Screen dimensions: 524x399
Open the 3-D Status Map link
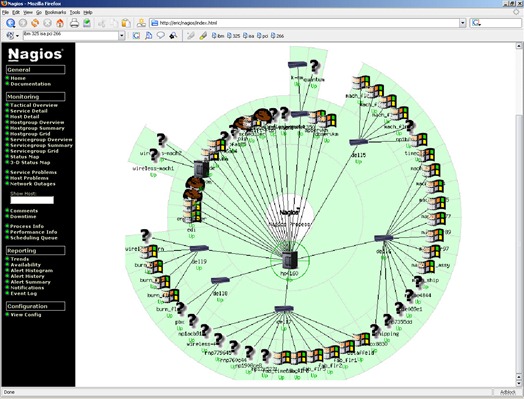tap(30, 162)
